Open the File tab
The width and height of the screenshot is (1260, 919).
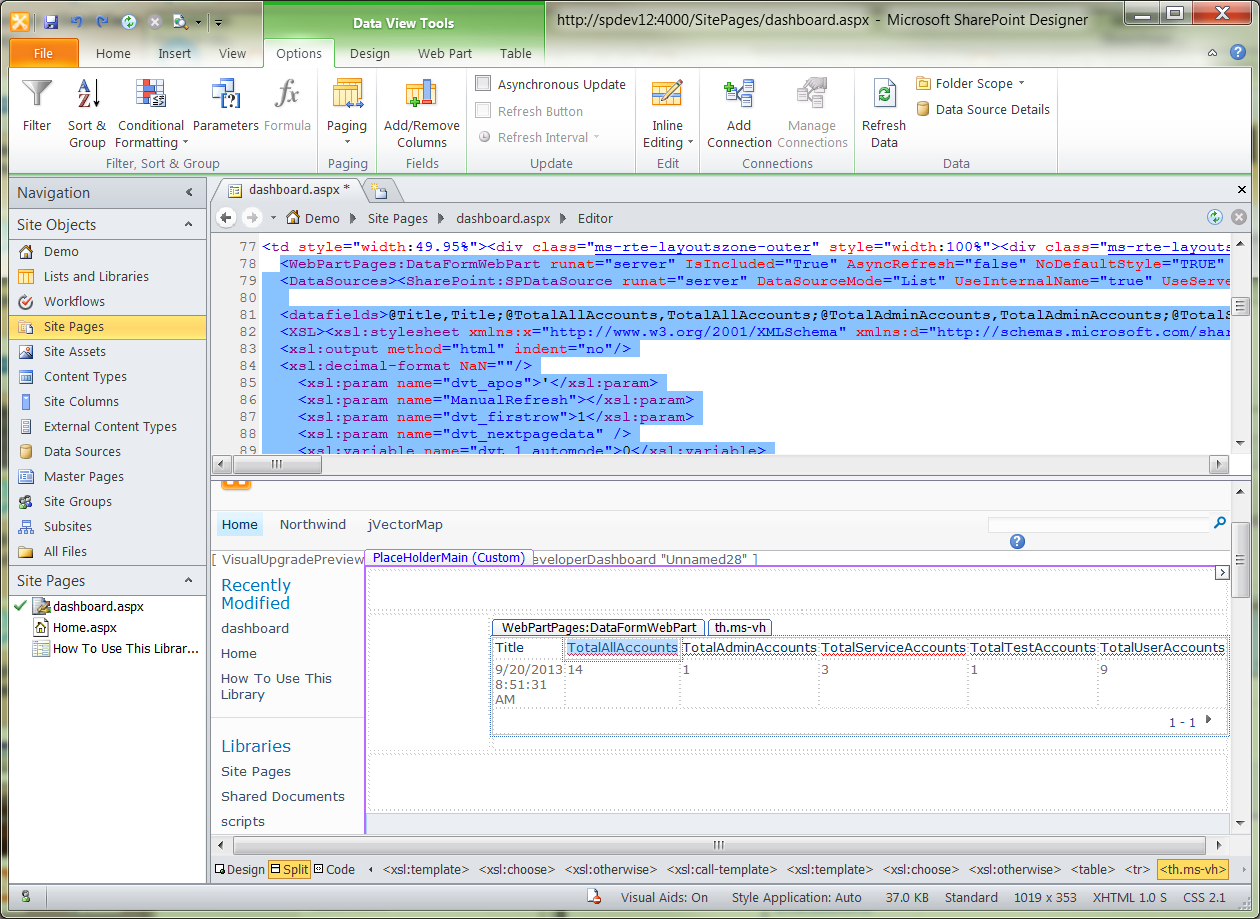43,53
